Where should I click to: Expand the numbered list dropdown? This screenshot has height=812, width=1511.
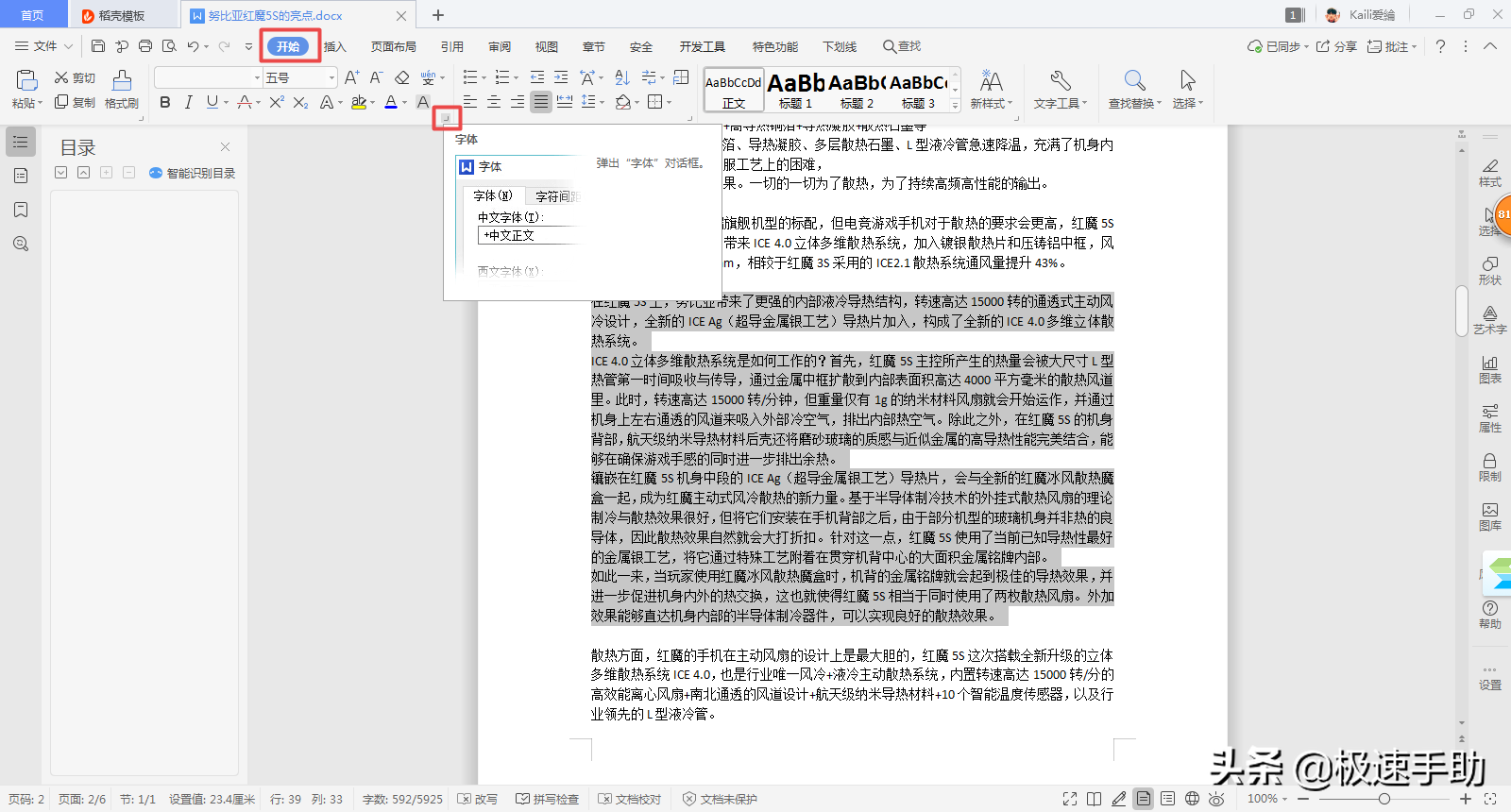point(516,77)
